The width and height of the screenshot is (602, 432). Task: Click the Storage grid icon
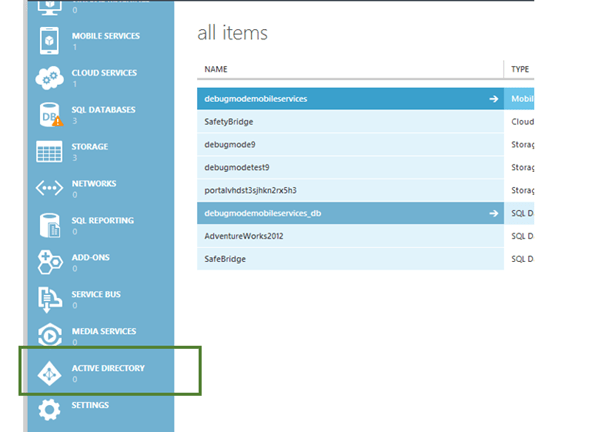[49, 152]
